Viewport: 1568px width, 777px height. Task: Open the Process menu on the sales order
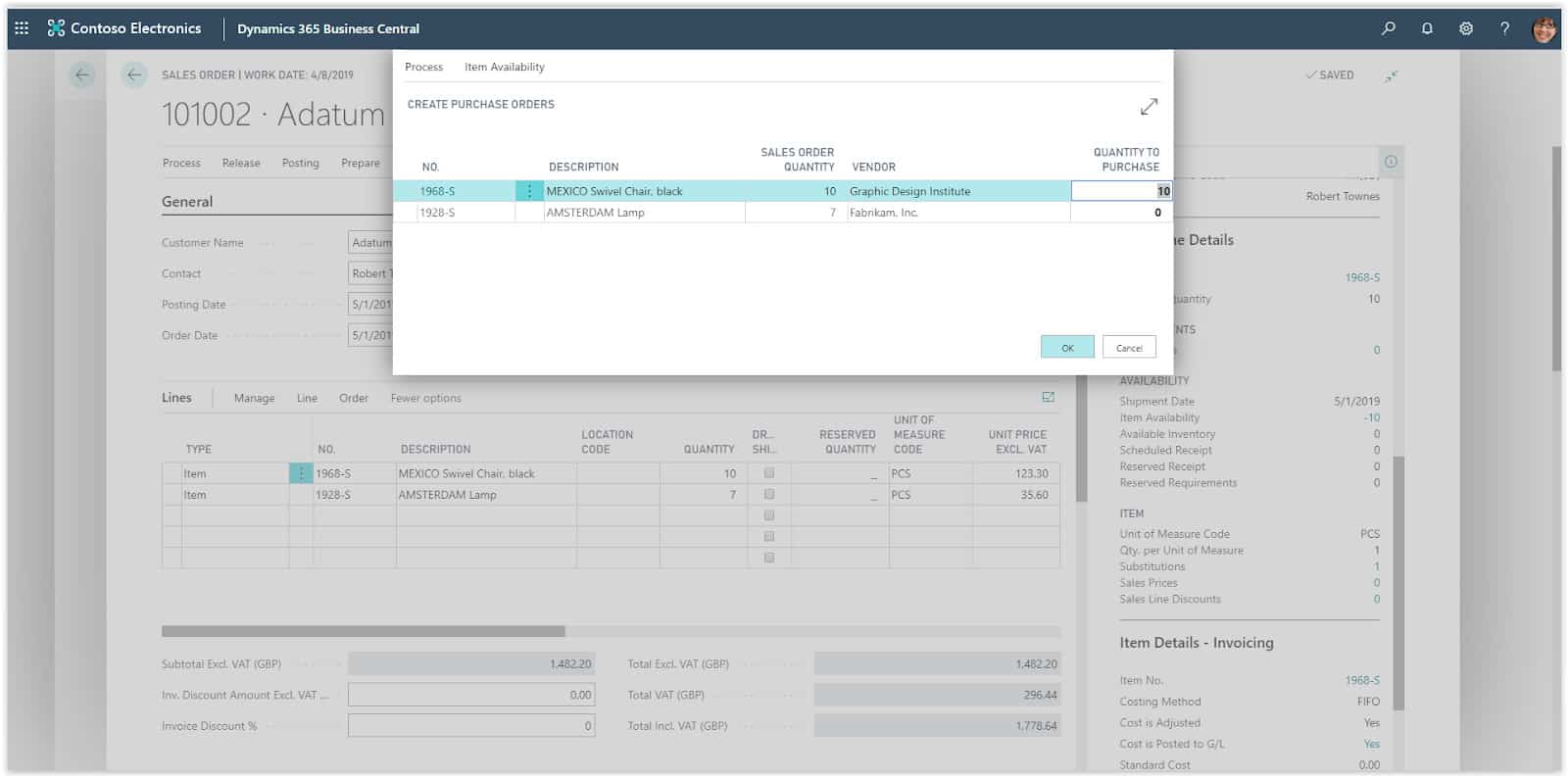(x=181, y=163)
